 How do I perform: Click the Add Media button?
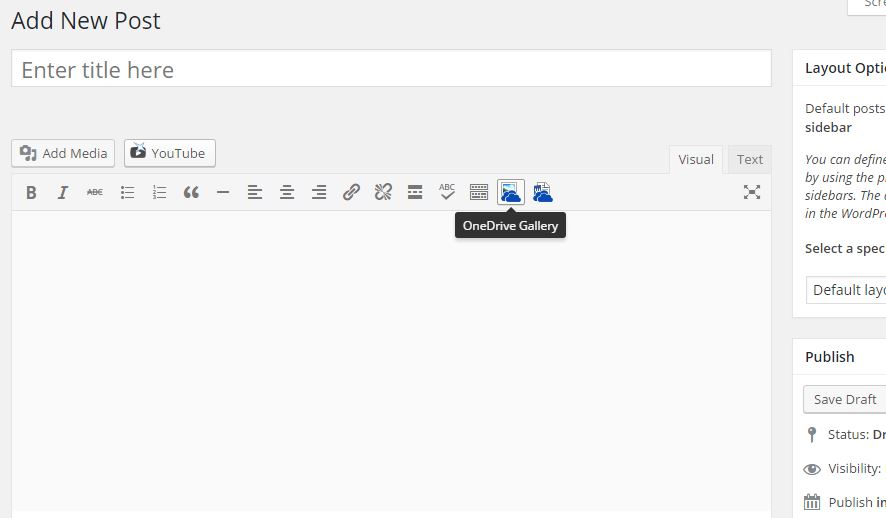coord(63,153)
